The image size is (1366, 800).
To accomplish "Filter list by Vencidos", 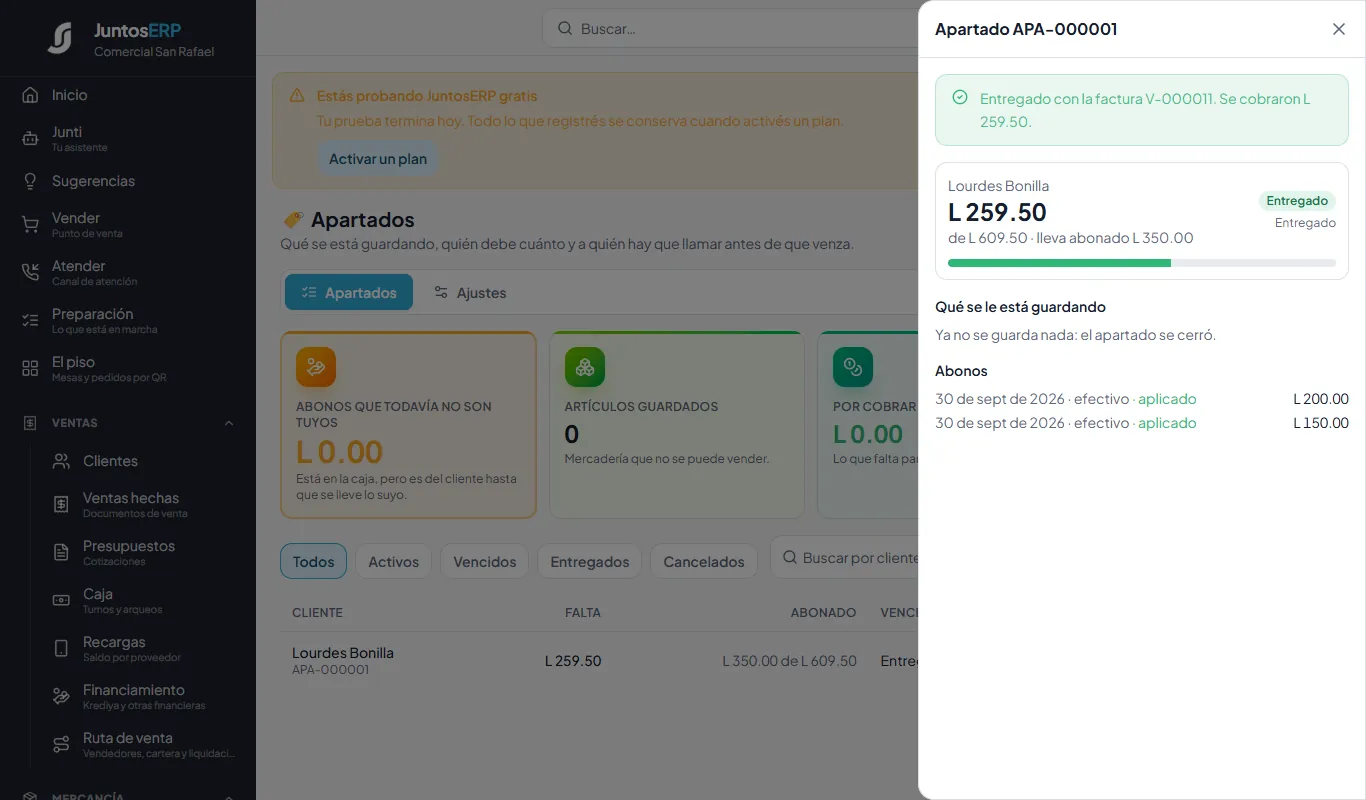I will tap(484, 561).
